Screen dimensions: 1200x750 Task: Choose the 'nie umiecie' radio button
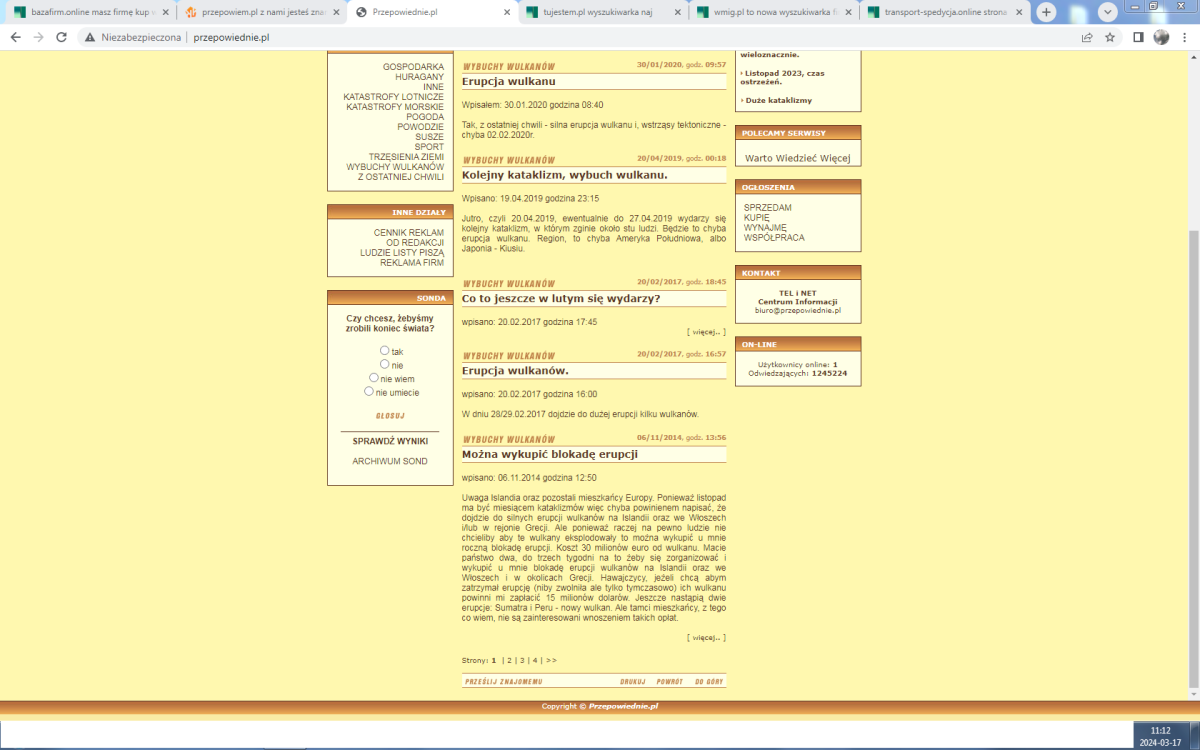pyautogui.click(x=369, y=391)
